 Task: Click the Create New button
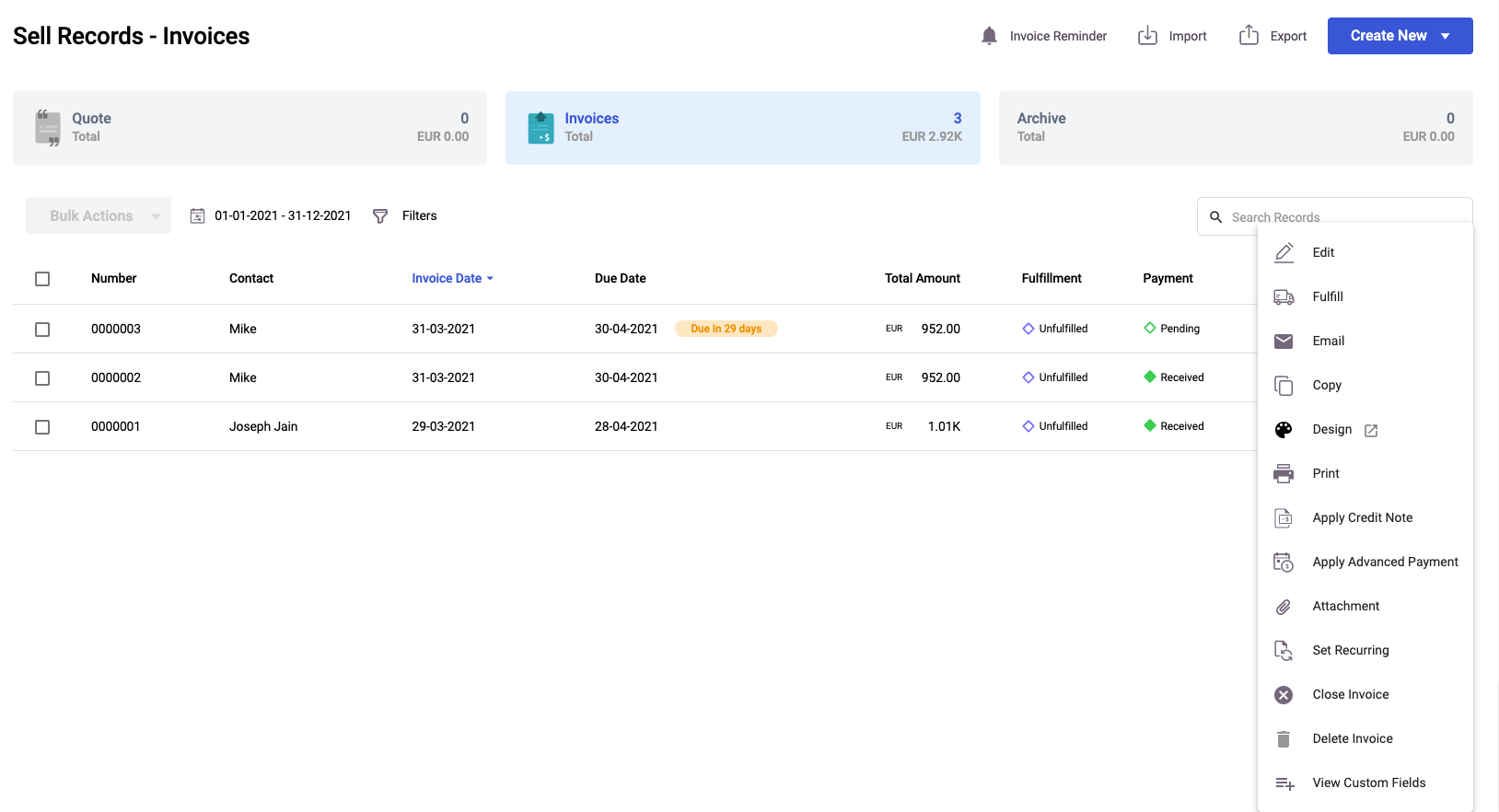coord(1400,36)
